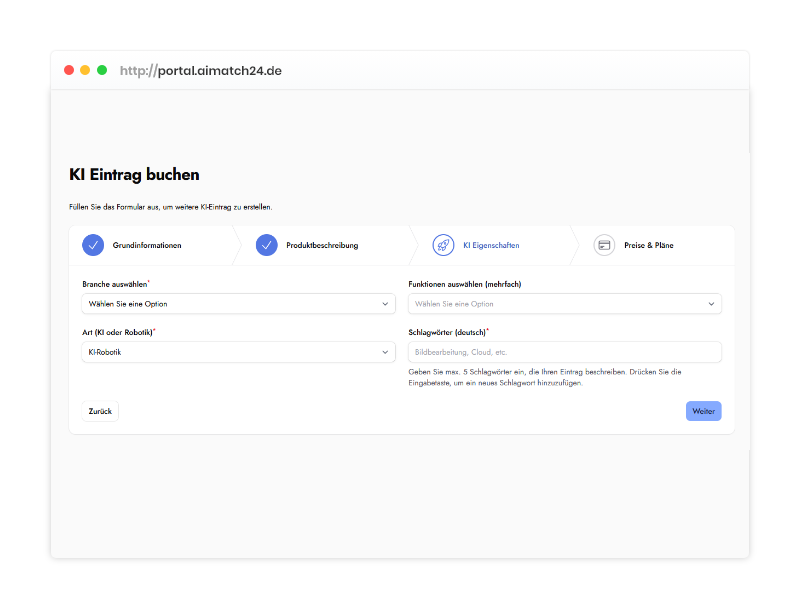This screenshot has width=800, height=600.
Task: Focus the Schlagwörter (deutsch) input field
Action: click(x=564, y=352)
